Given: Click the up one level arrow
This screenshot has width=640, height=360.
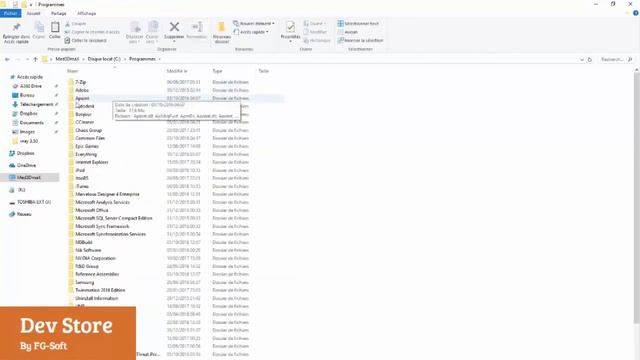Looking at the screenshot, I should click(x=36, y=59).
